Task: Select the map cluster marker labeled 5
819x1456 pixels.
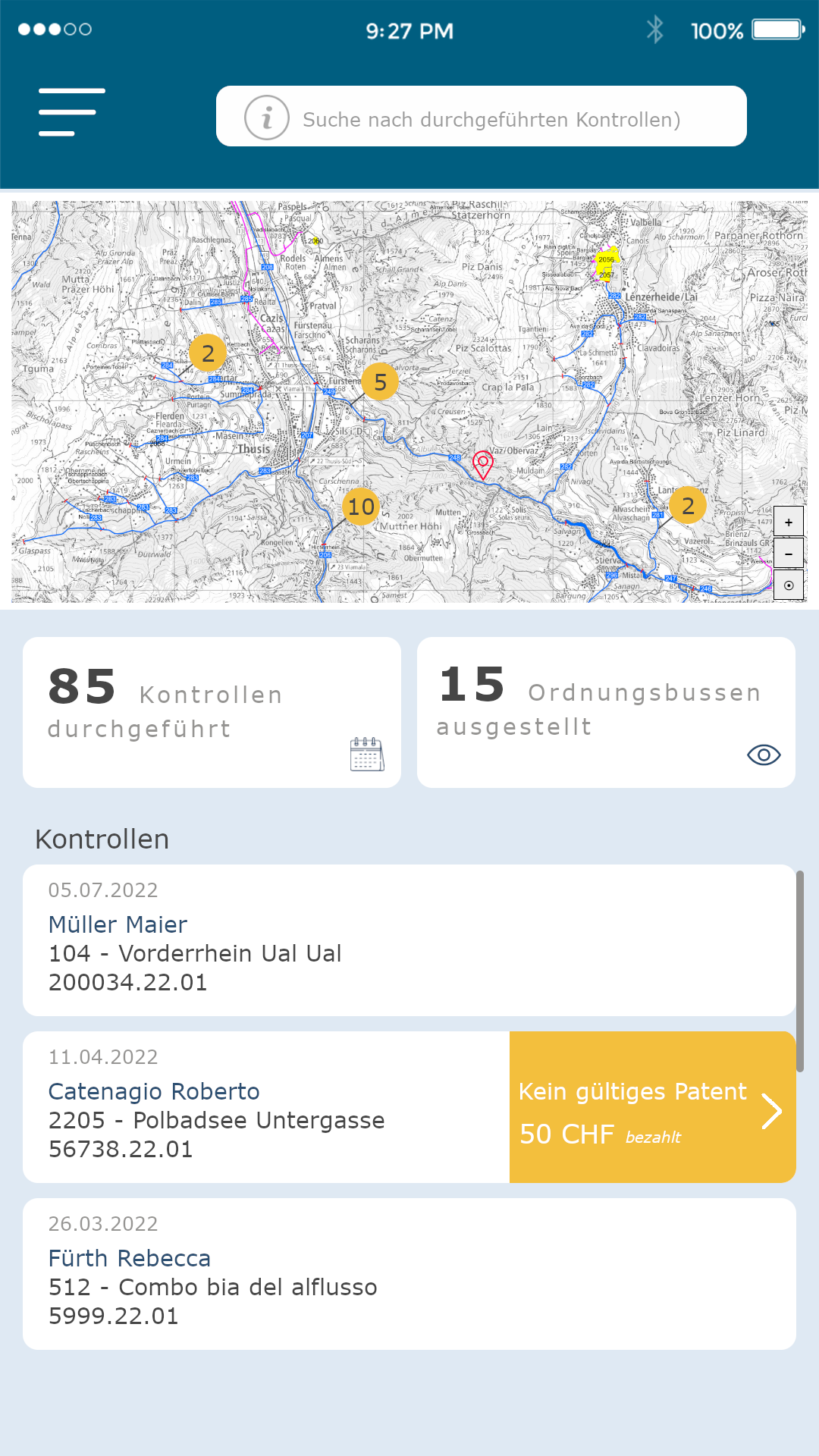Action: point(381,382)
